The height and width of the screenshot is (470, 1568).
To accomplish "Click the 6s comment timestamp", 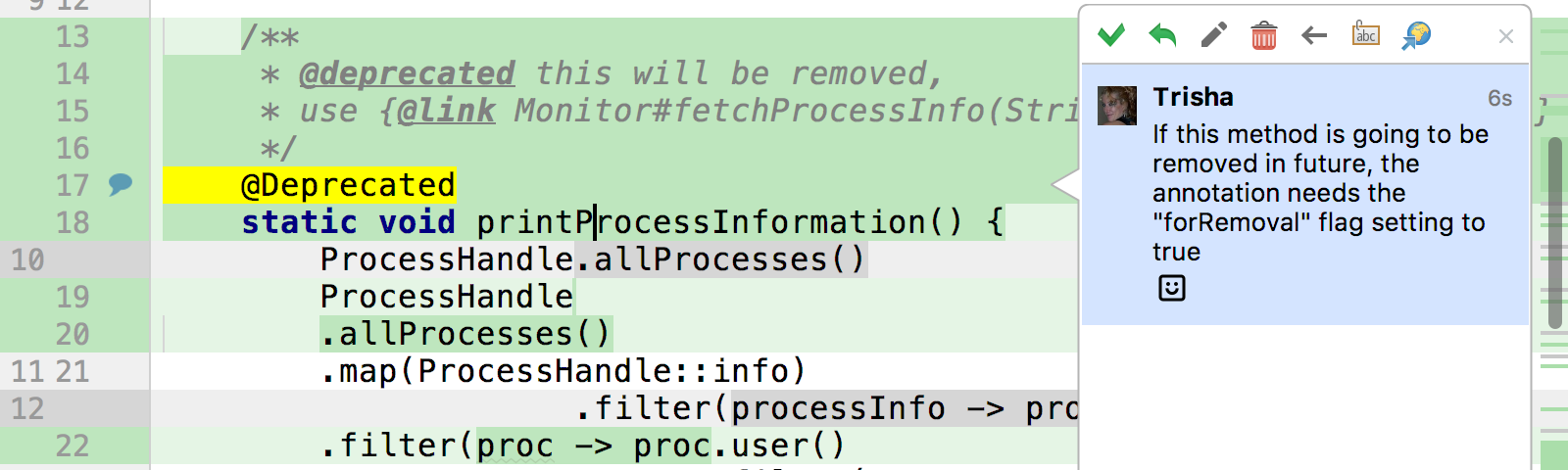I will coord(1499,98).
